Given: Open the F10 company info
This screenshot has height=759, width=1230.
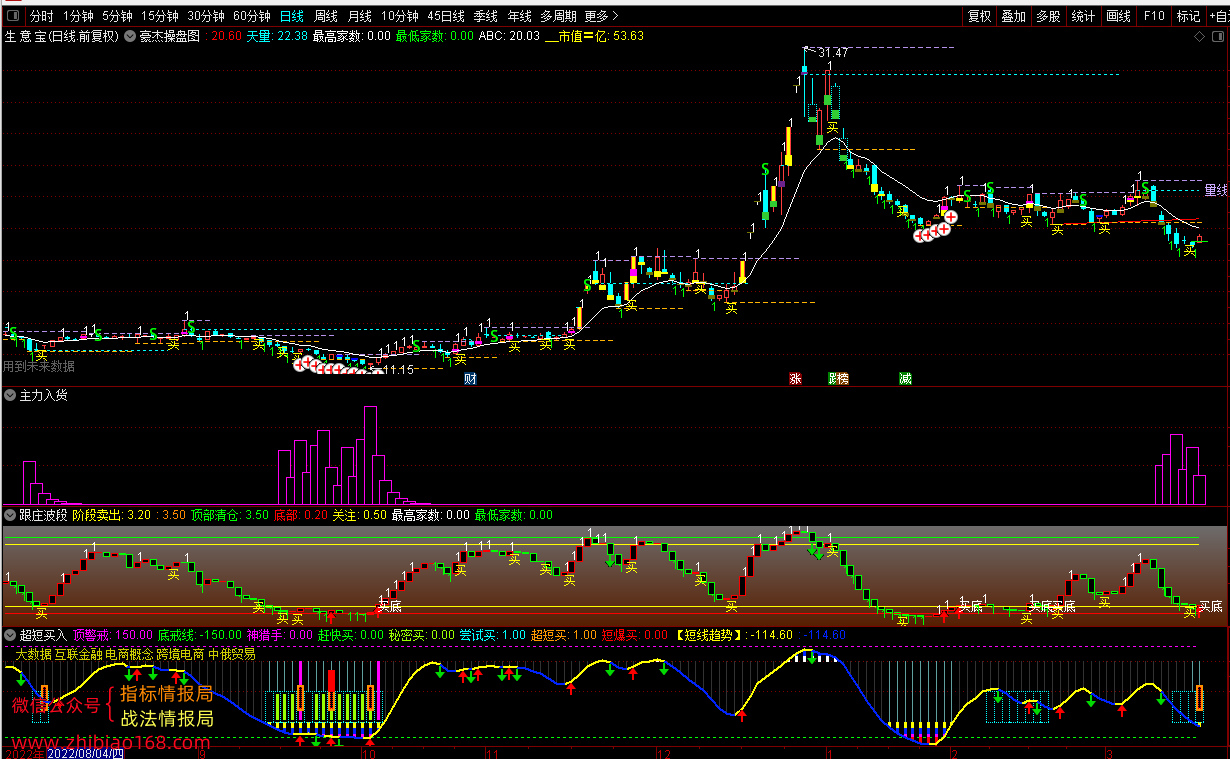Looking at the screenshot, I should [x=1154, y=16].
